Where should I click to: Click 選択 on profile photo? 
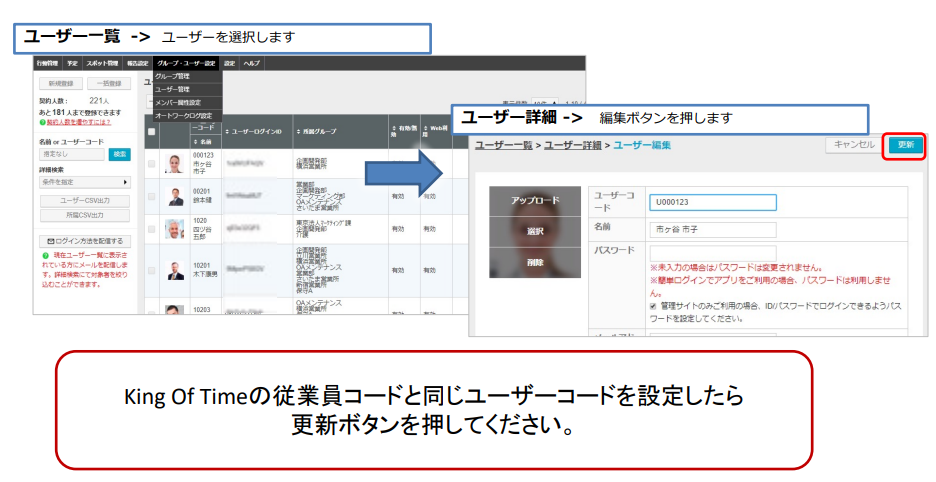pyautogui.click(x=535, y=232)
